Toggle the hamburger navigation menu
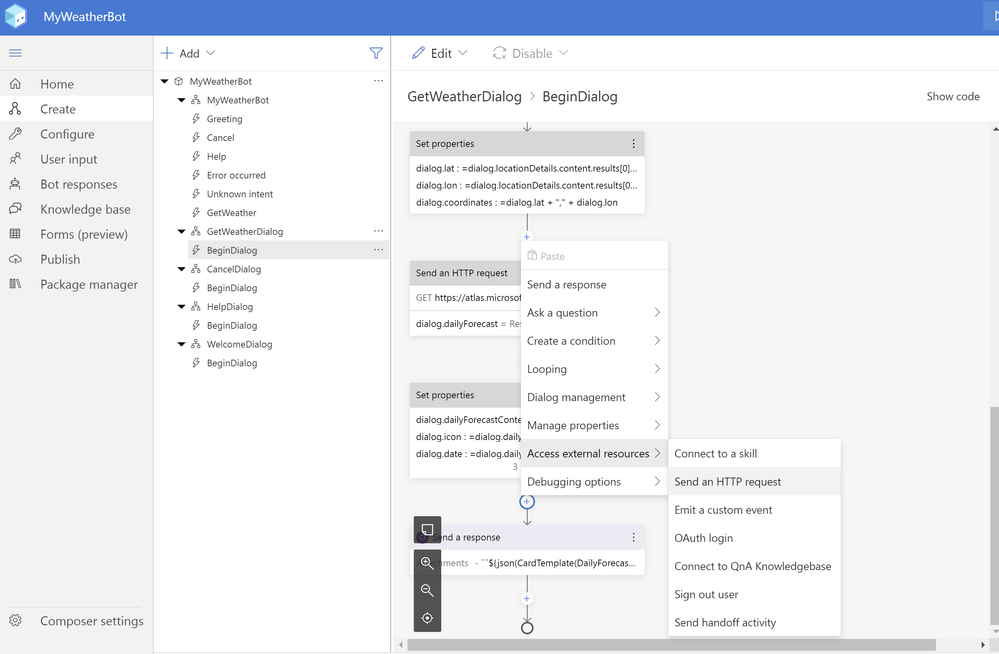999x654 pixels. [x=15, y=53]
